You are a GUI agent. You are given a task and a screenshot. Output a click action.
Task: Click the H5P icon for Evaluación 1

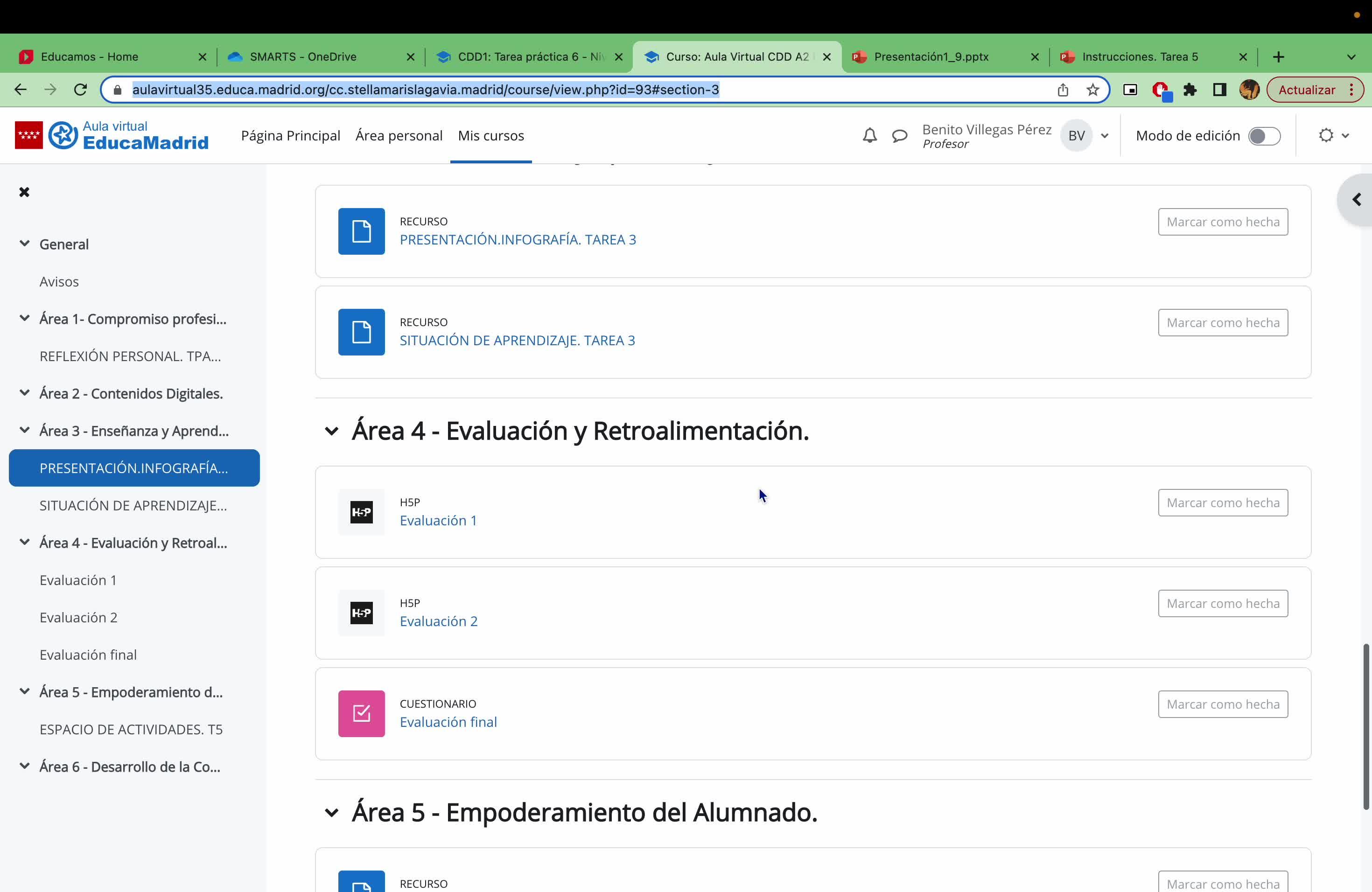[362, 512]
